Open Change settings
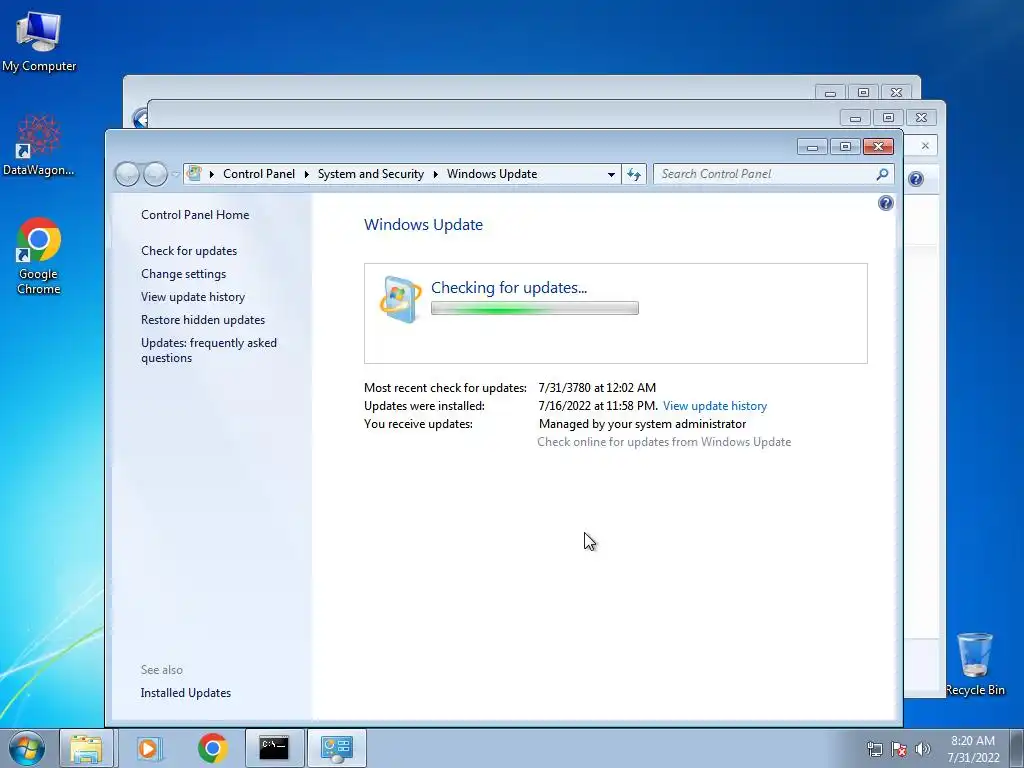Viewport: 1024px width, 768px height. click(x=184, y=274)
